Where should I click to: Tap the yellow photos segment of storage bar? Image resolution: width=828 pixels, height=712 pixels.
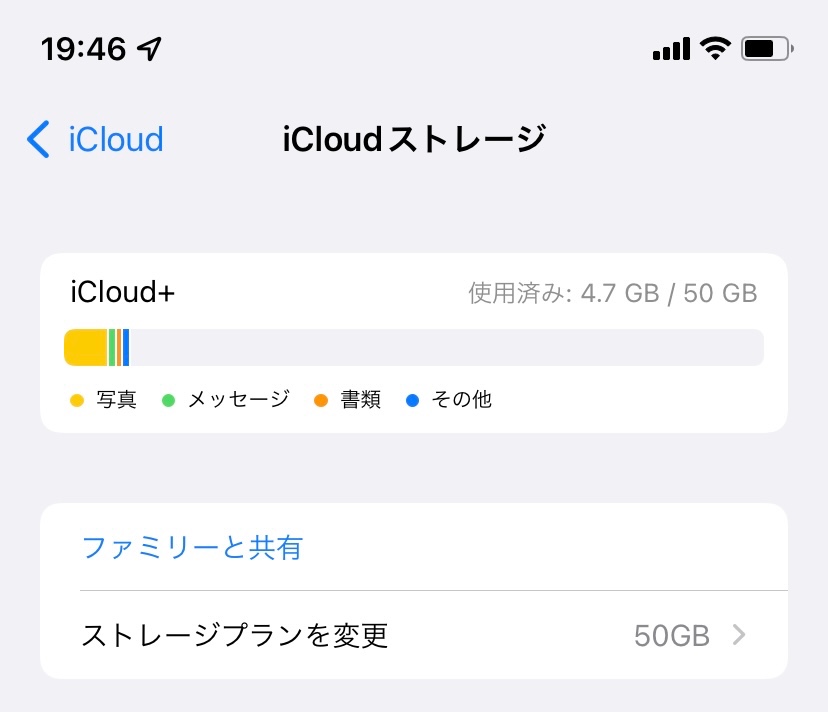86,347
